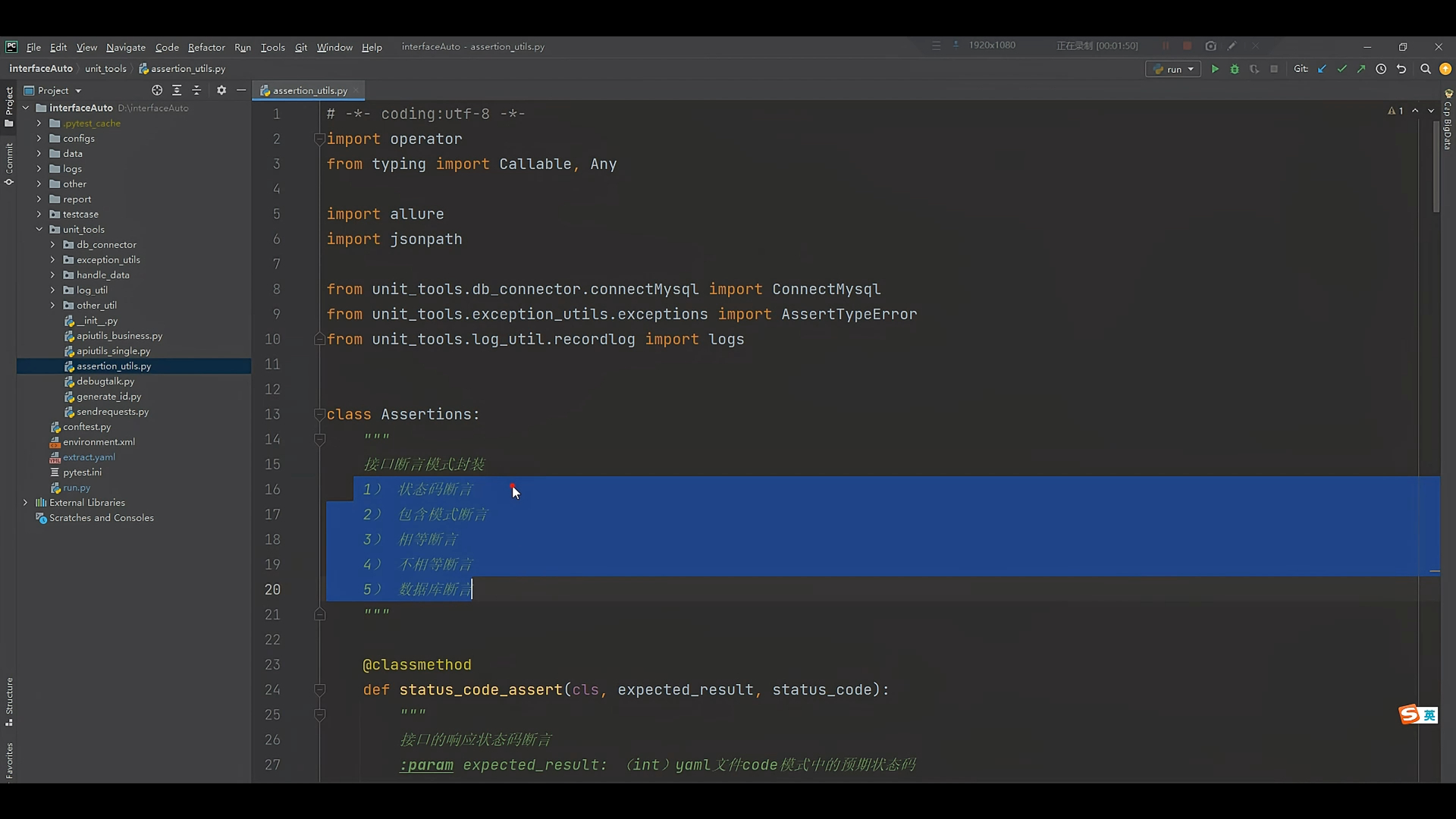Image resolution: width=1456 pixels, height=819 pixels.
Task: Open conftest.py in the tree
Action: tap(86, 426)
